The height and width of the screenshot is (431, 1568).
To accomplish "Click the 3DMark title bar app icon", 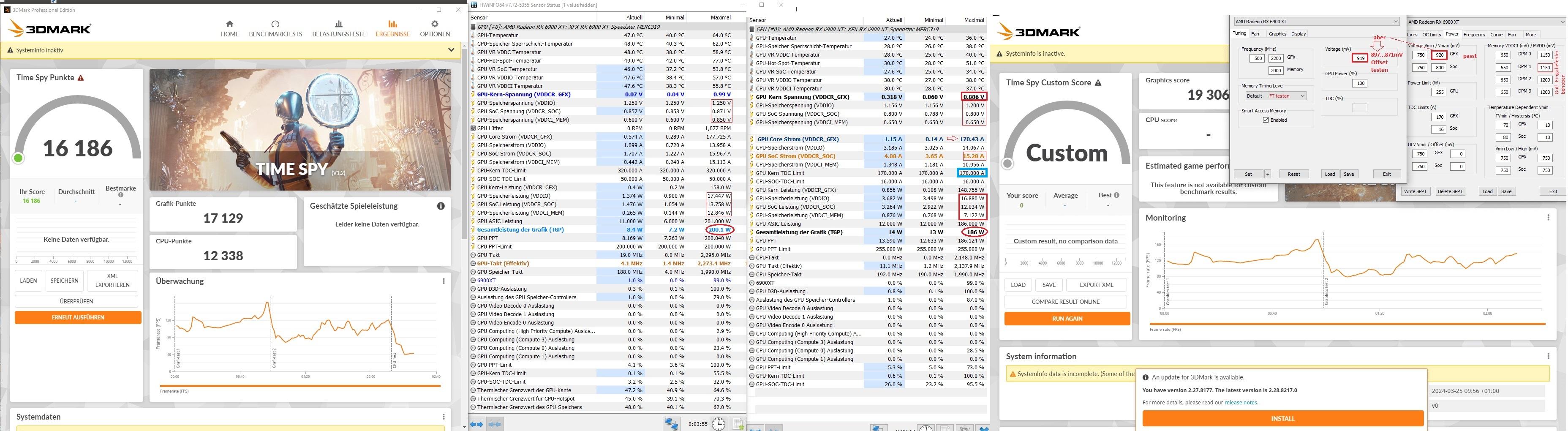I will click(x=7, y=10).
